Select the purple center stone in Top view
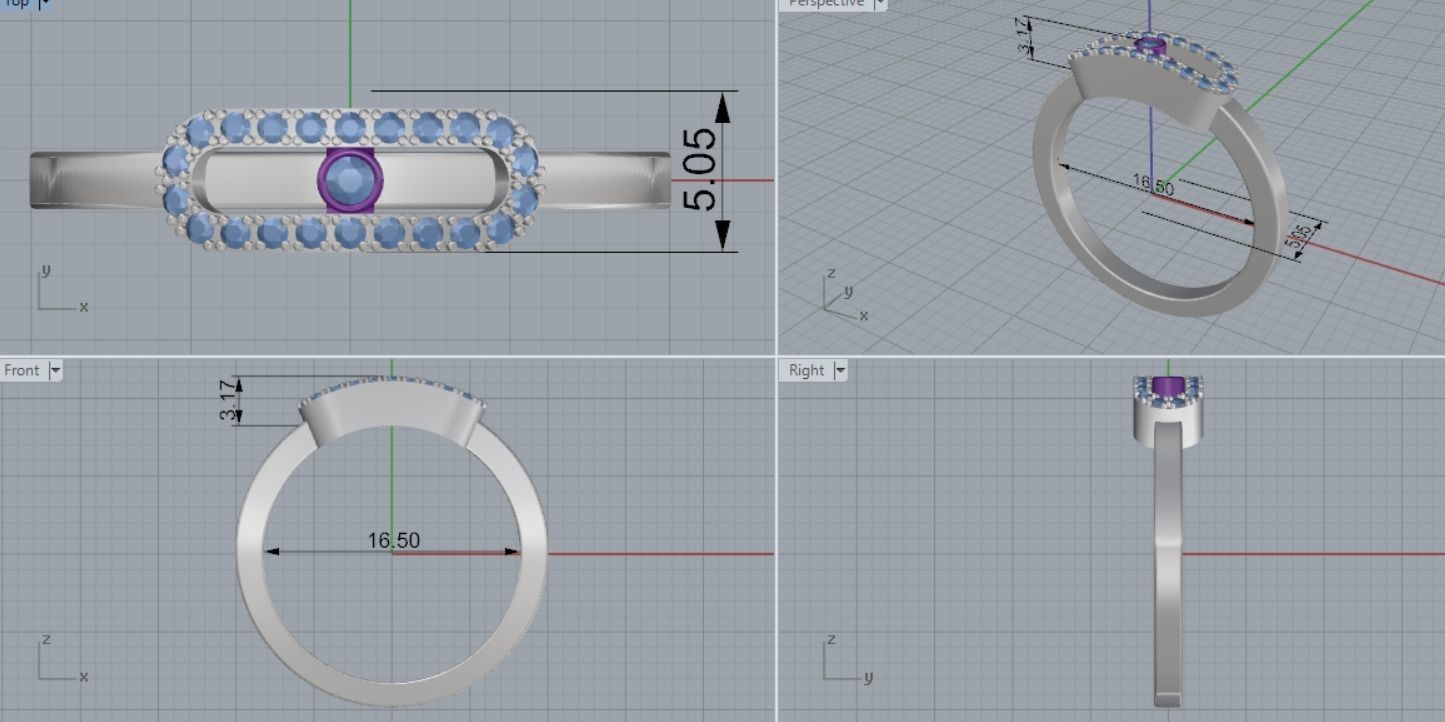This screenshot has height=722, width=1445. [x=350, y=180]
